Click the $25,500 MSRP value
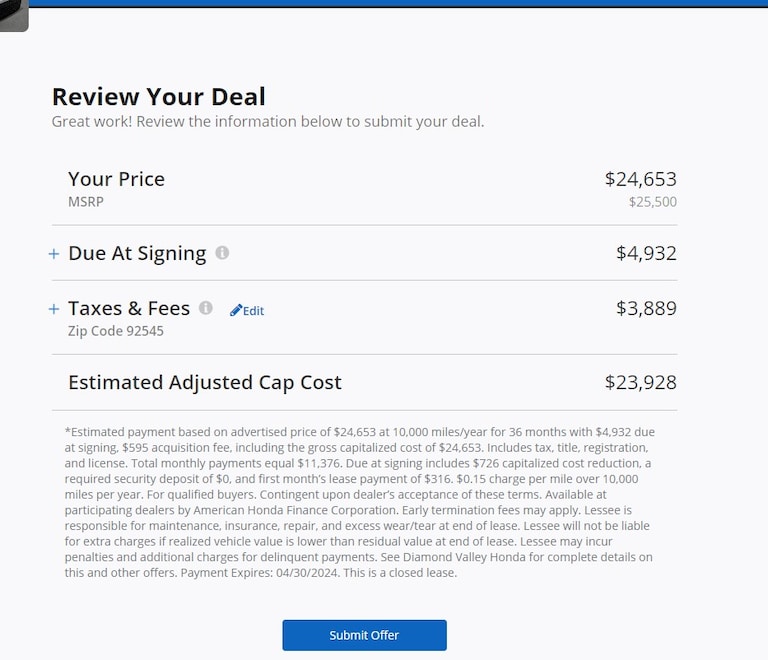Image resolution: width=768 pixels, height=660 pixels. click(x=652, y=202)
